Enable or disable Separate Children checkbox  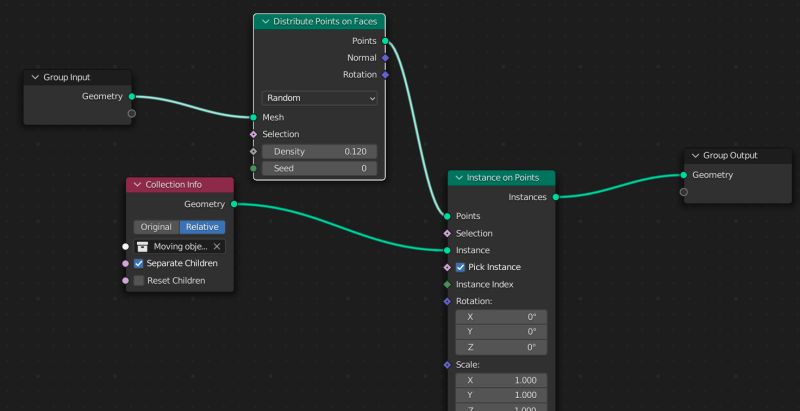(x=138, y=264)
